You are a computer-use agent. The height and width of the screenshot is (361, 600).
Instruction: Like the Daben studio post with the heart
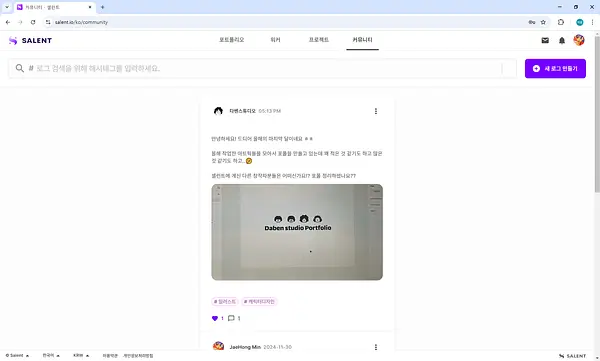coord(215,318)
